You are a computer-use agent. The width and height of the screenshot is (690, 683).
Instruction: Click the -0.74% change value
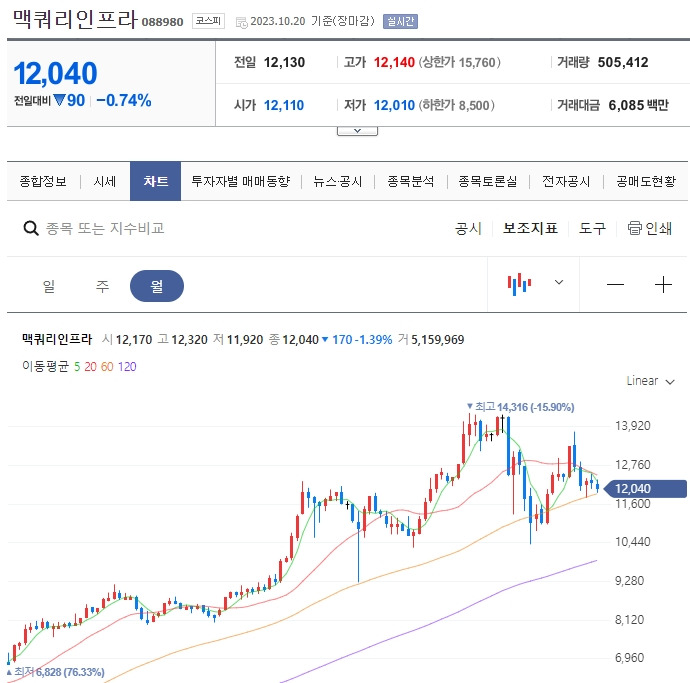coord(124,100)
